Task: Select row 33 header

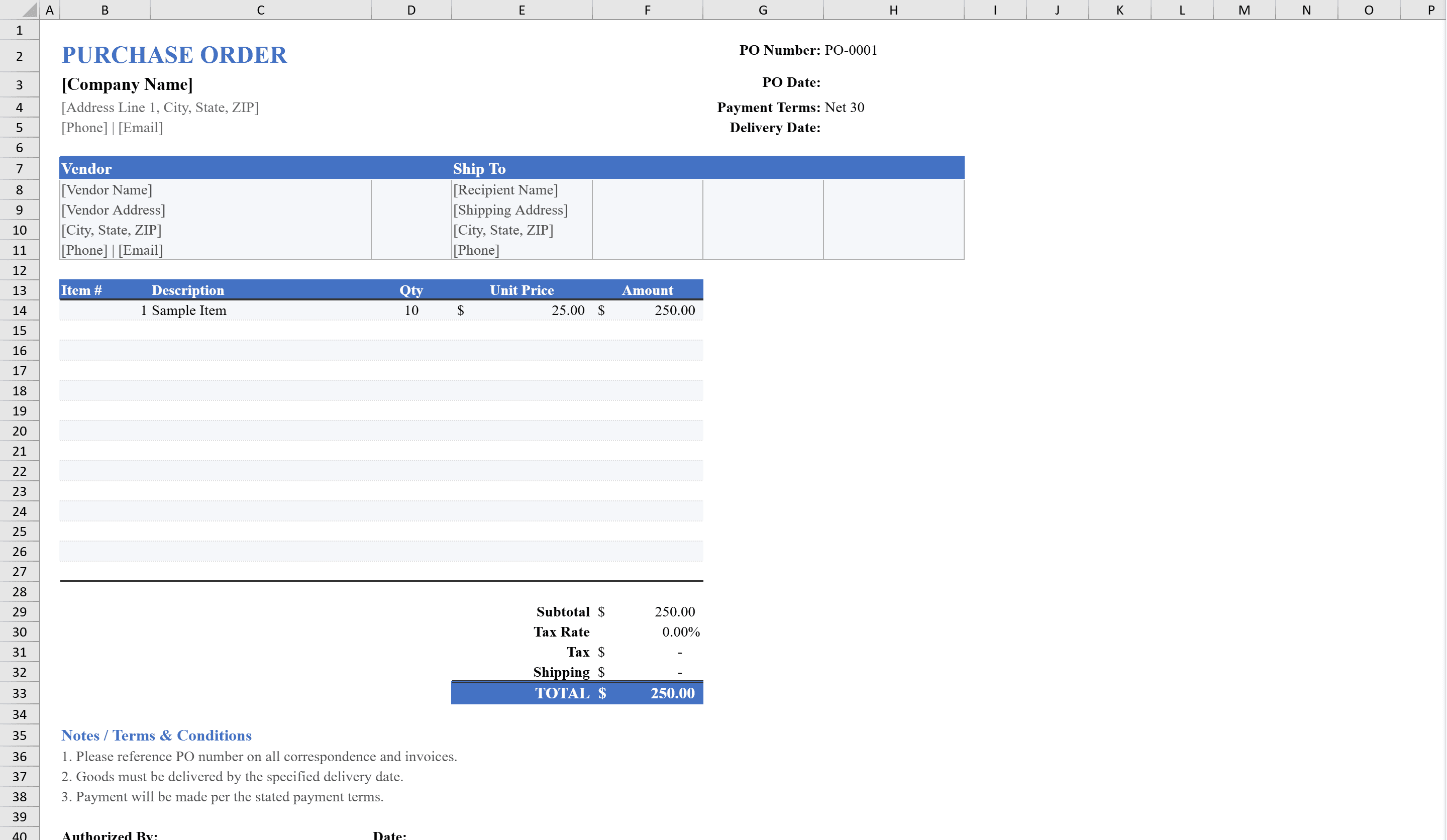Action: coord(20,693)
